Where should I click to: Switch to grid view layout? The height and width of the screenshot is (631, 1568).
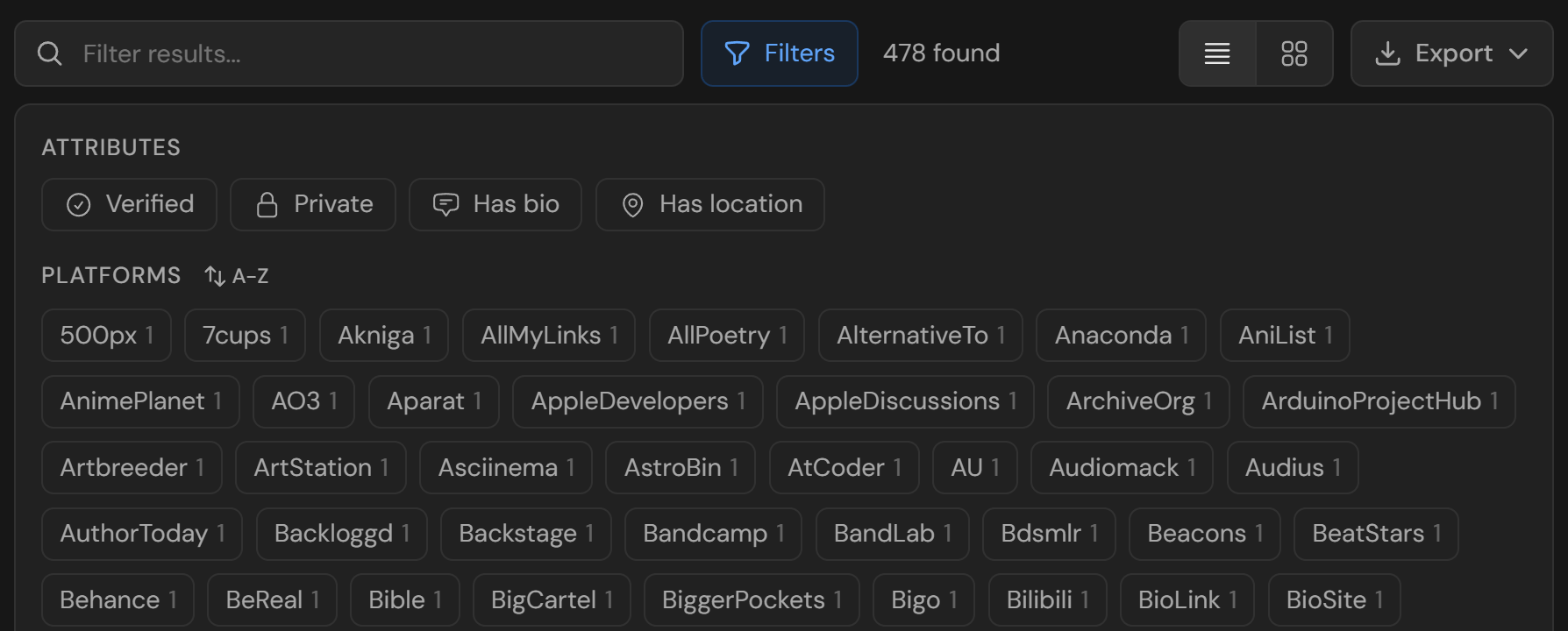[1294, 53]
